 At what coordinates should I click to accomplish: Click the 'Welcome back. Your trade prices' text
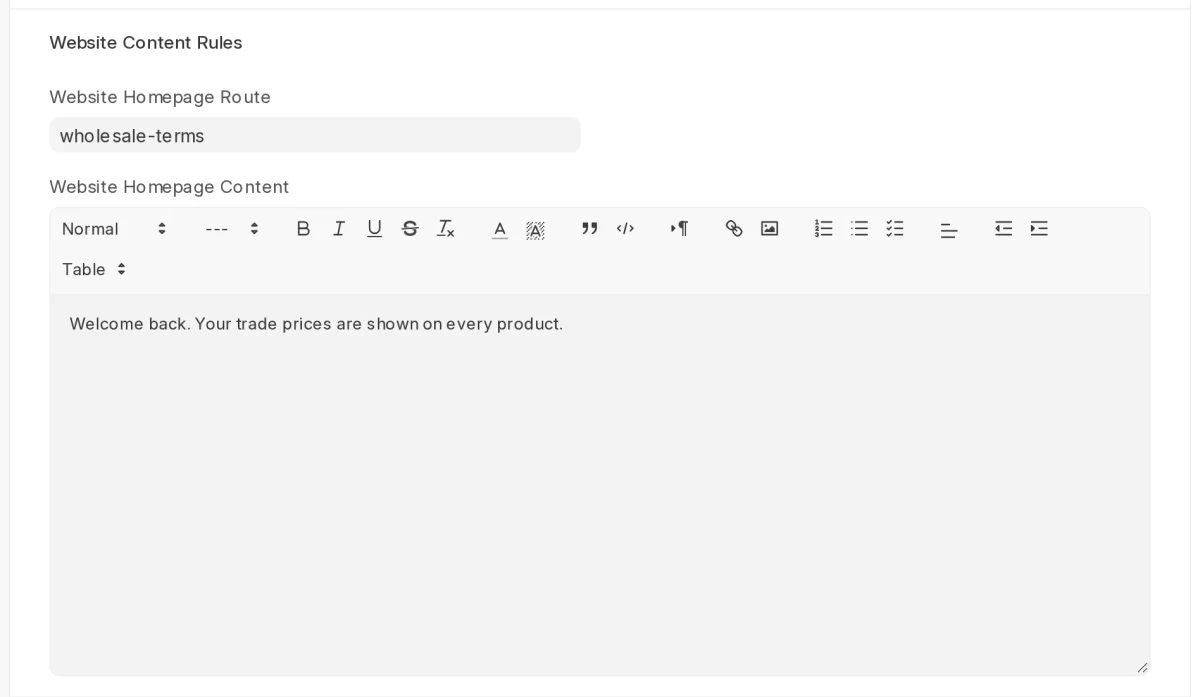(x=317, y=324)
